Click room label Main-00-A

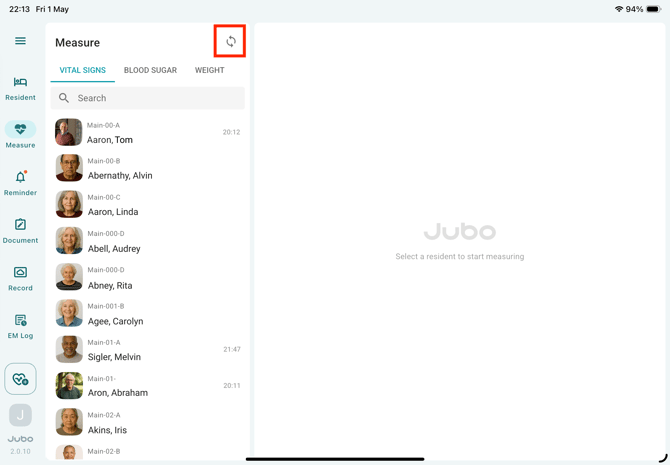click(x=103, y=125)
